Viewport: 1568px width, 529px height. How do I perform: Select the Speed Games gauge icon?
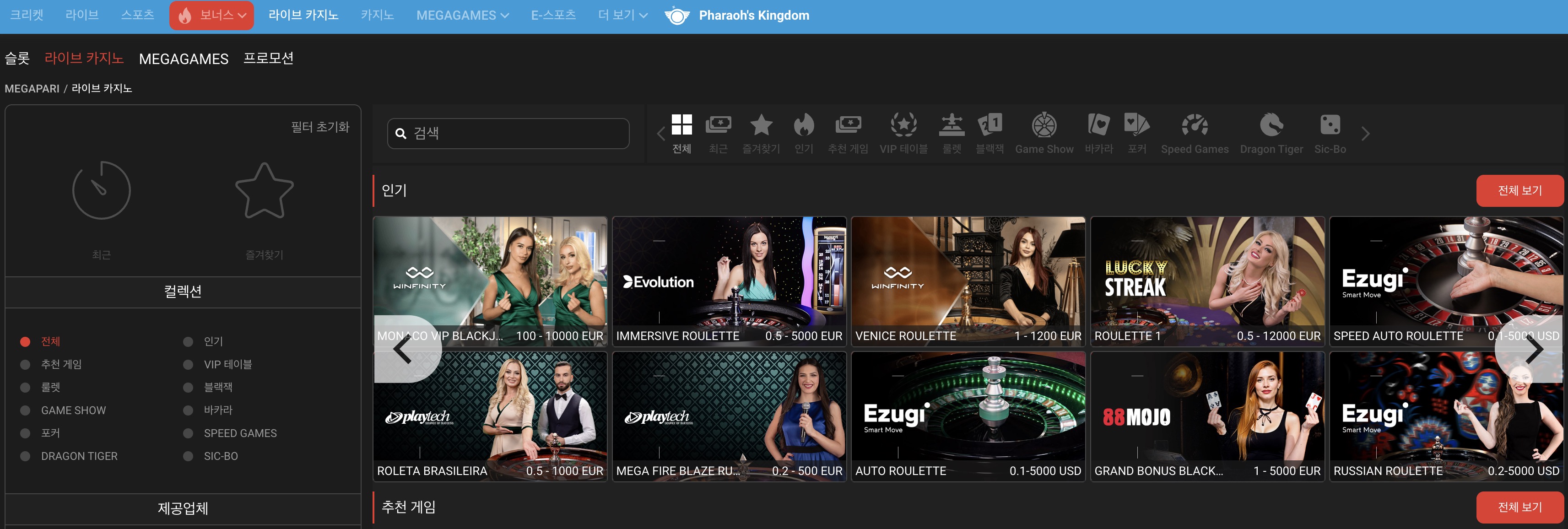pyautogui.click(x=1194, y=125)
